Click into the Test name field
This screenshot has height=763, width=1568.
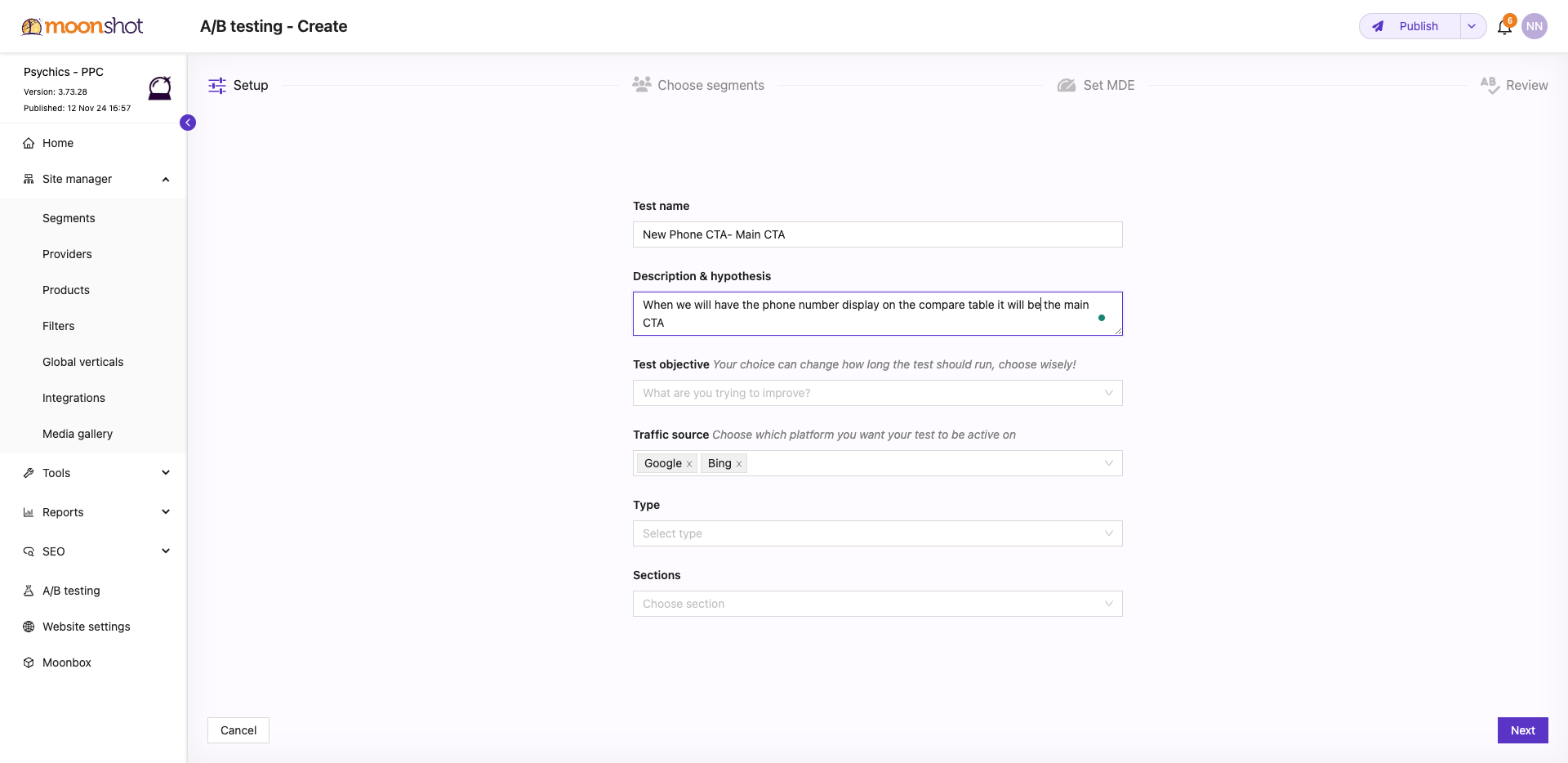pos(878,234)
